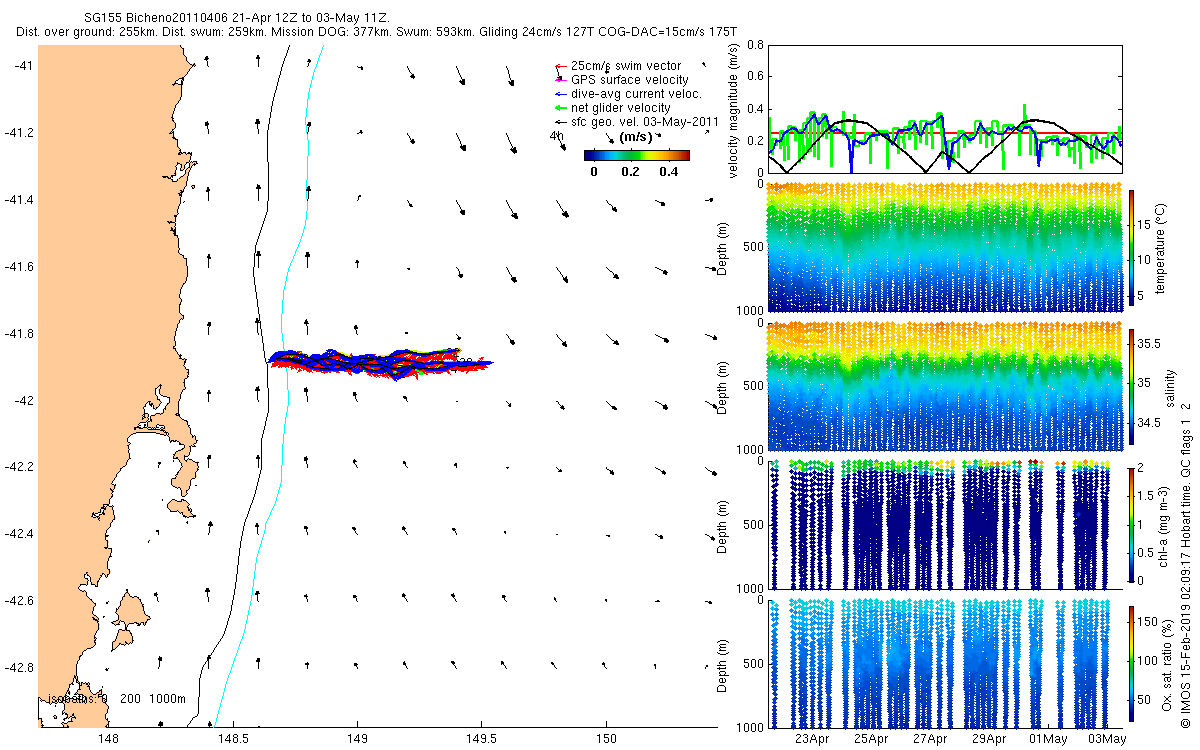Click the 'isobaths: 0 200 1000m' label
Image resolution: width=1200 pixels, height=750 pixels.
click(117, 700)
